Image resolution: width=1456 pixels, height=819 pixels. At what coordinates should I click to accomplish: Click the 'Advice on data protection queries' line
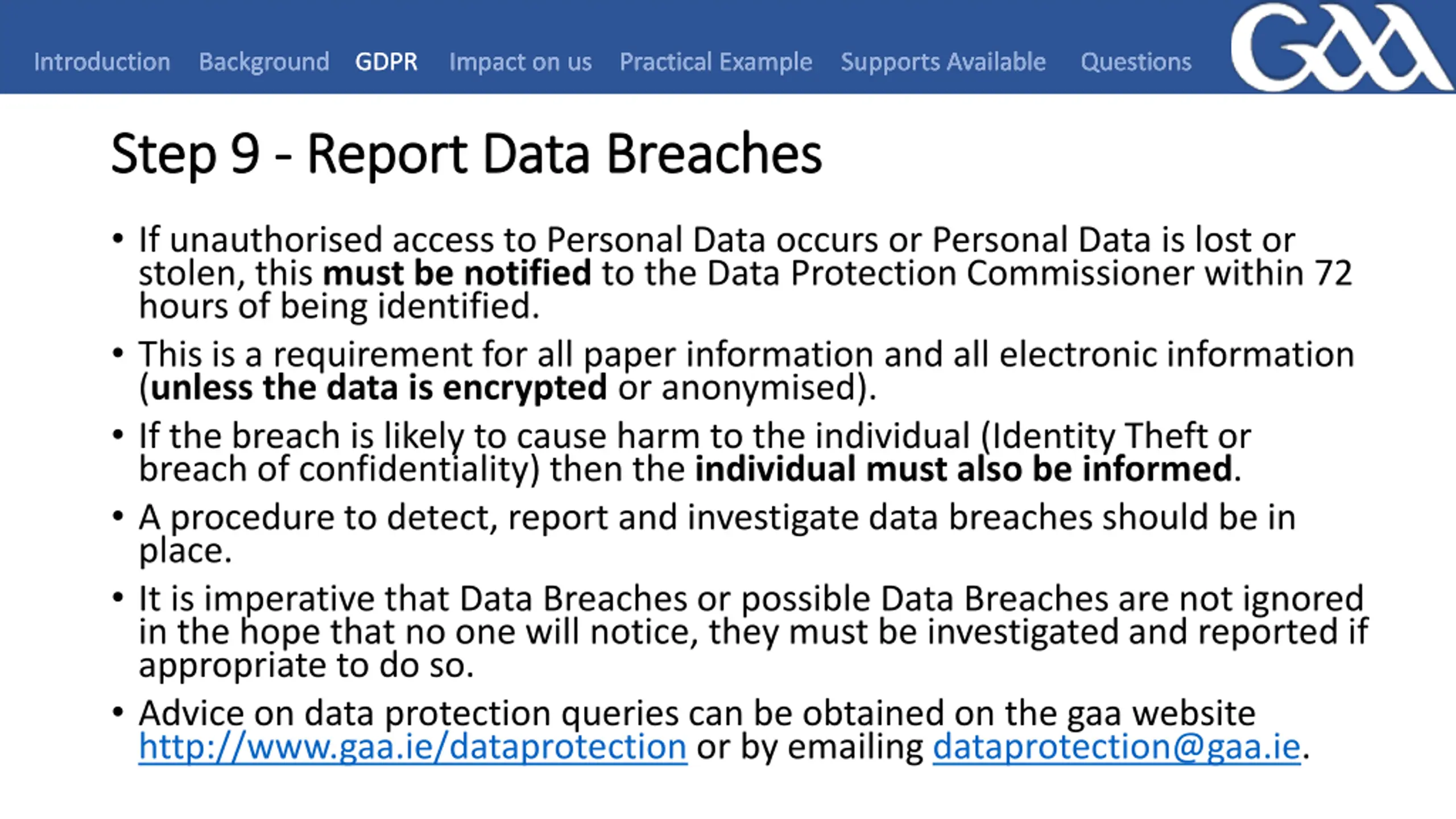(x=697, y=713)
